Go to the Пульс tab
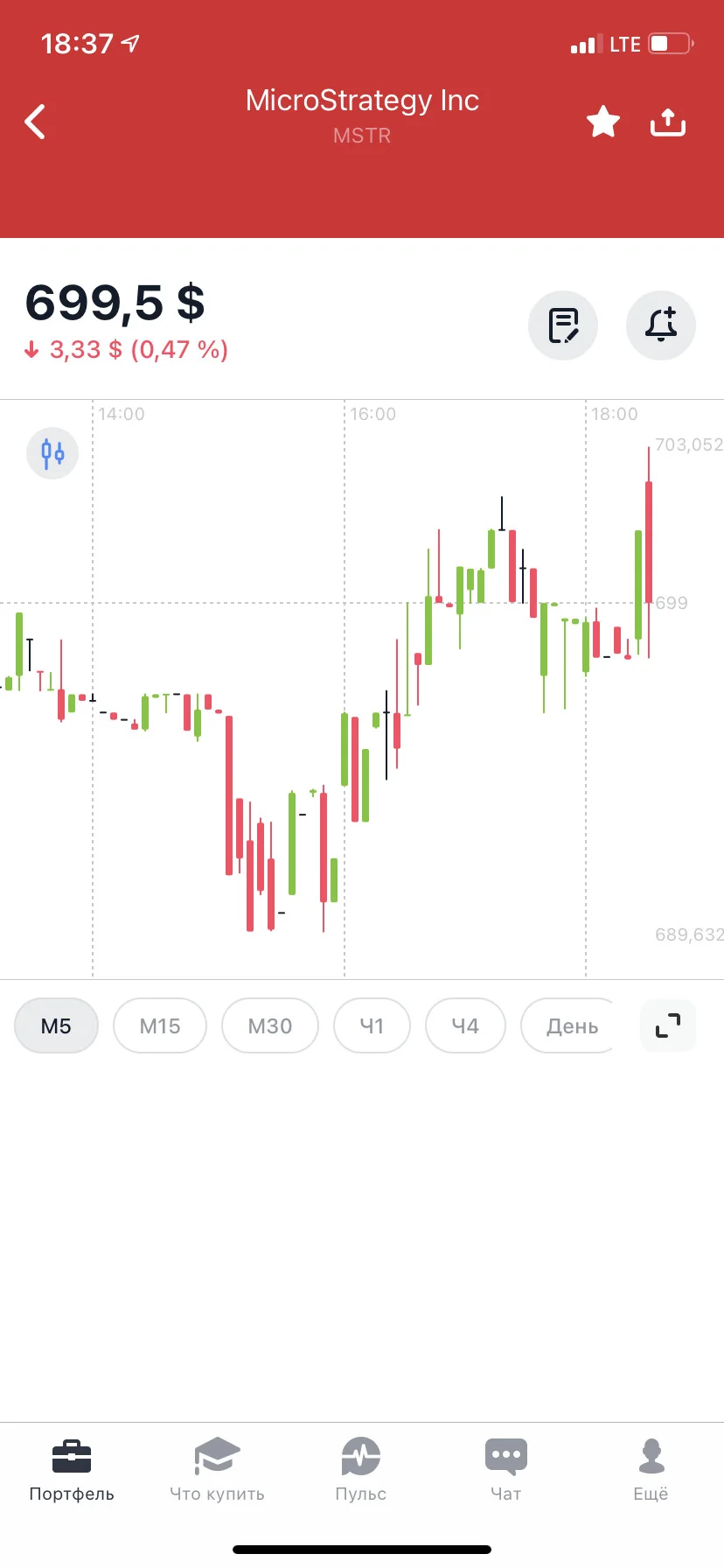The image size is (724, 1568). [x=361, y=1470]
